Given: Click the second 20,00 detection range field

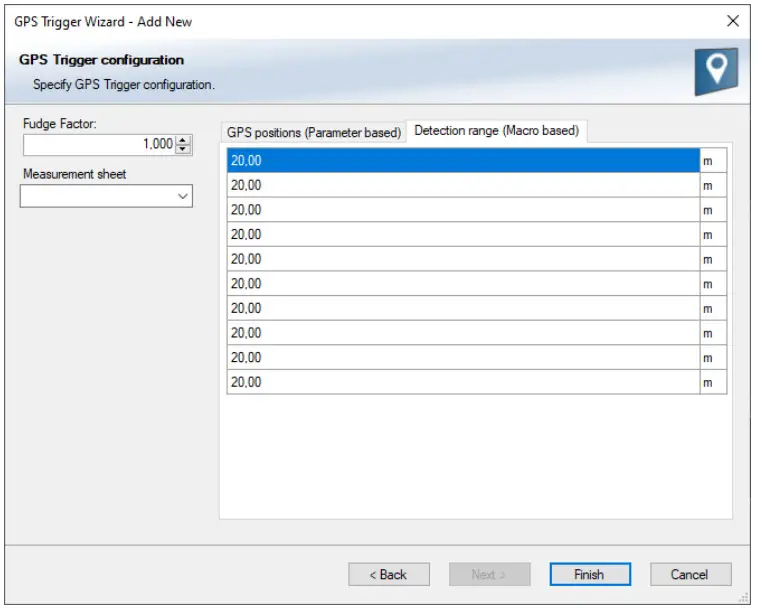Looking at the screenshot, I should 463,185.
